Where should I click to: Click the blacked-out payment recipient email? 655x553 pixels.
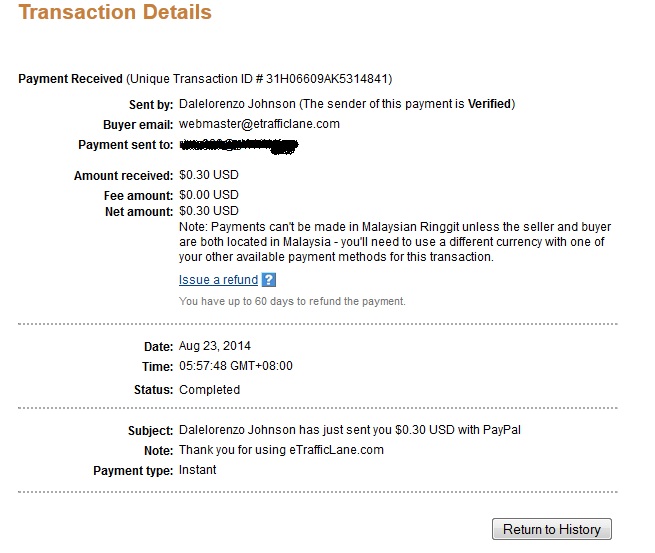(x=239, y=146)
